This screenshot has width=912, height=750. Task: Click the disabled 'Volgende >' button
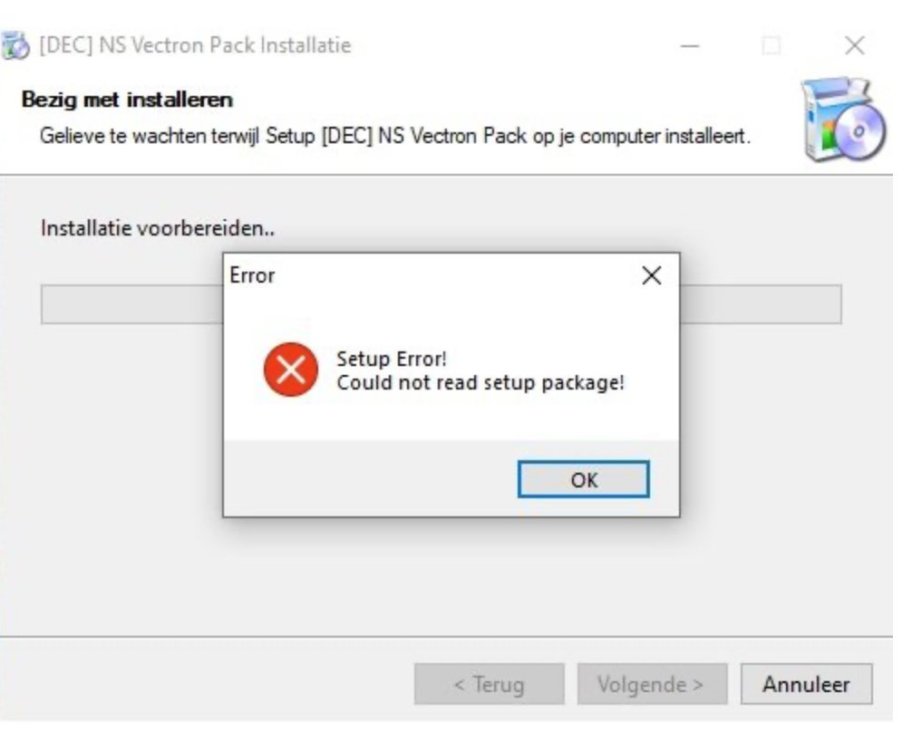pos(650,685)
